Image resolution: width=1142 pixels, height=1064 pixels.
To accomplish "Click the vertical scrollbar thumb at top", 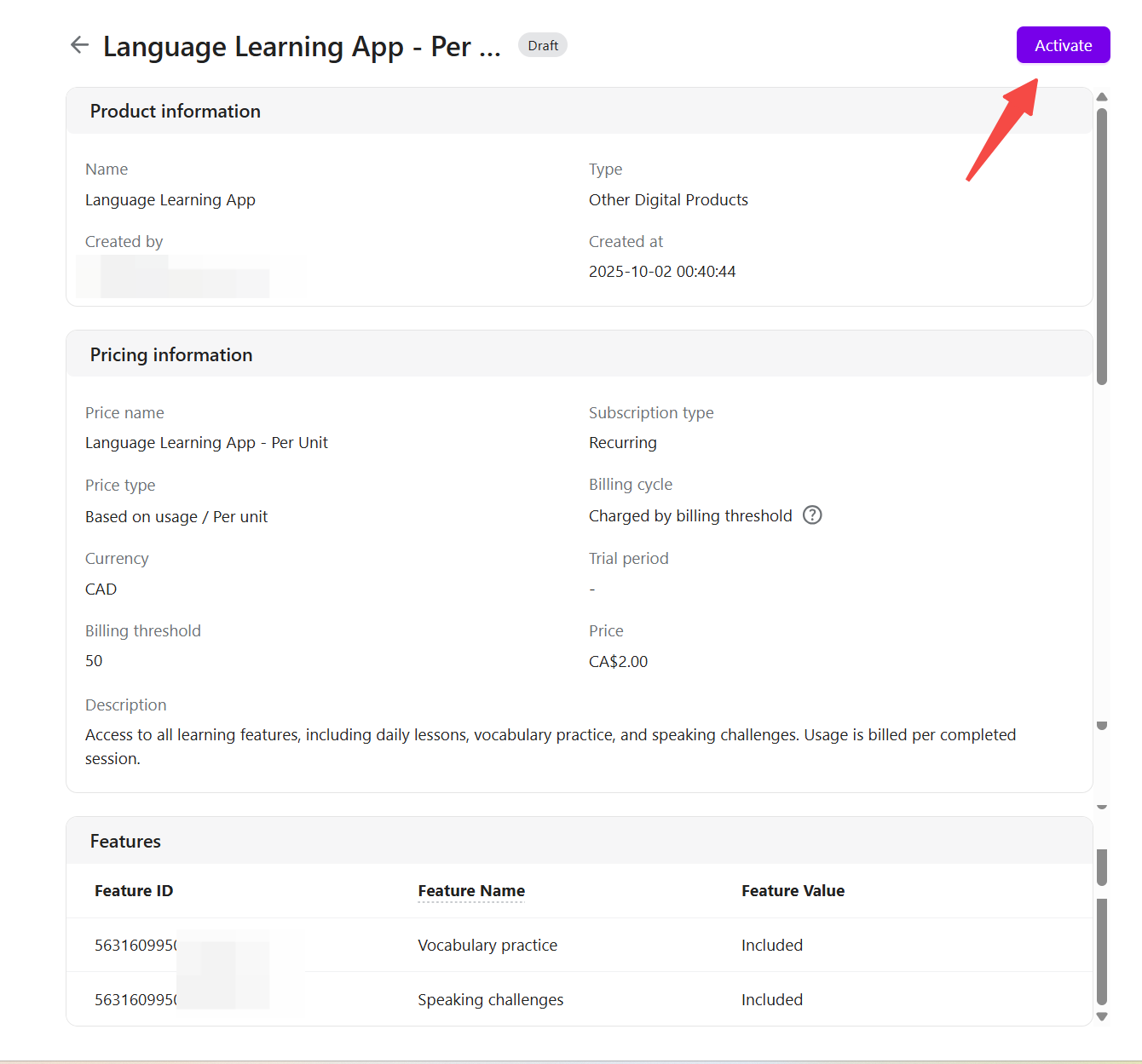I will [1102, 247].
